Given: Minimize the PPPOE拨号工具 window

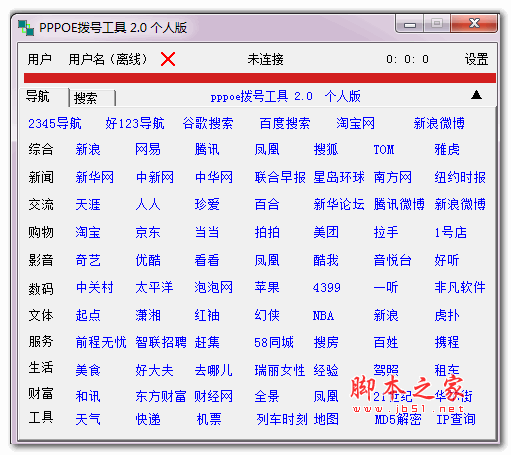Looking at the screenshot, I should point(410,23).
